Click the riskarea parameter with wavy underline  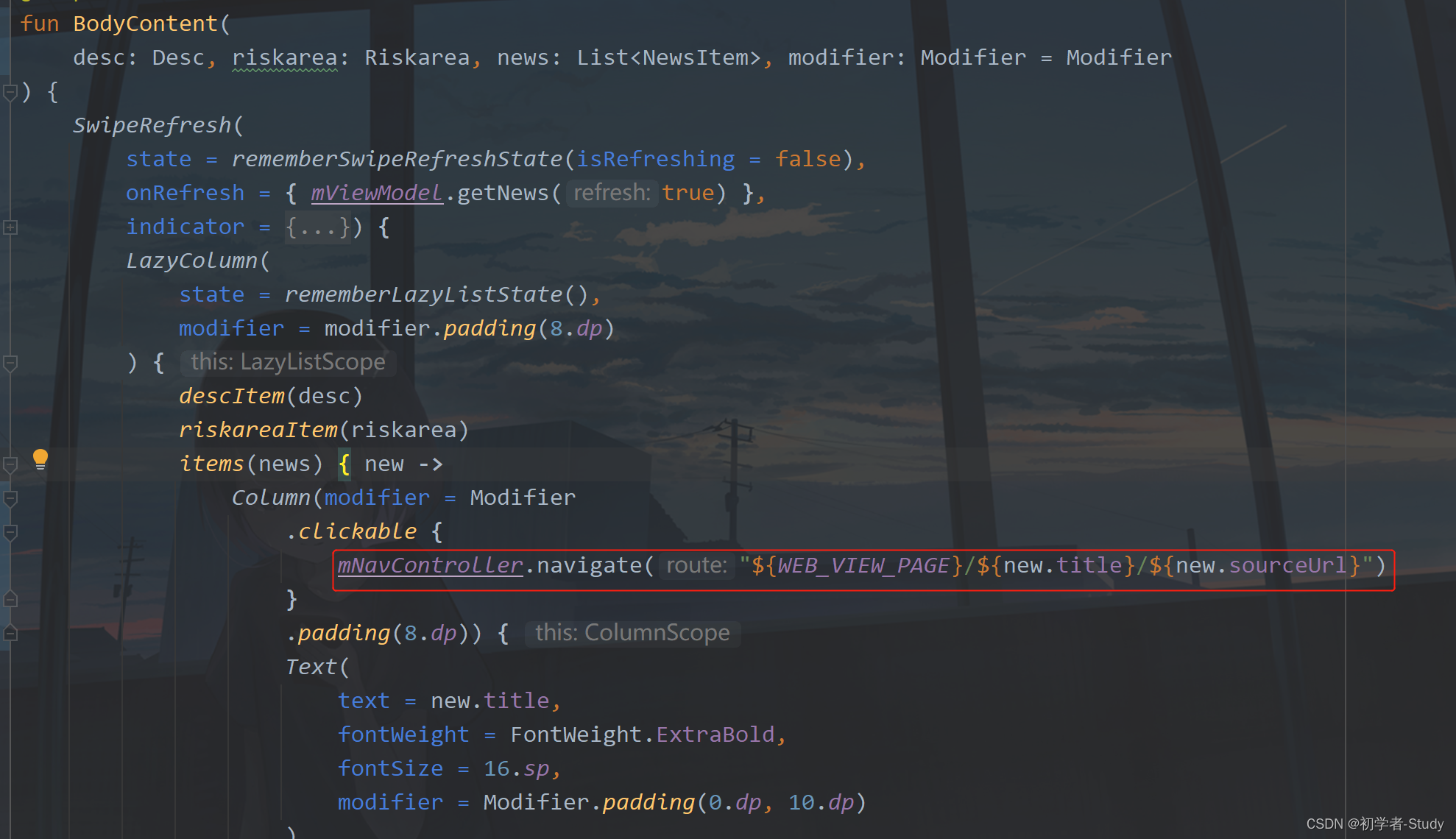[x=284, y=57]
